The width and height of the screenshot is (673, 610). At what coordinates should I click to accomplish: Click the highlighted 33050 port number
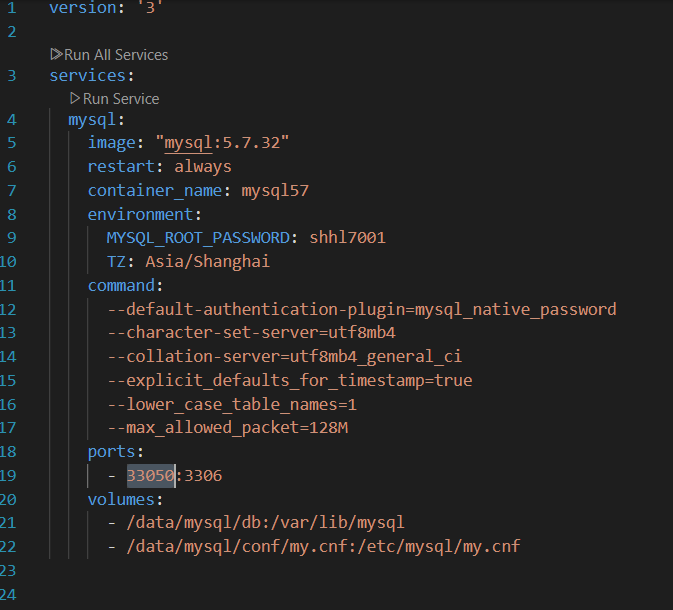point(150,475)
